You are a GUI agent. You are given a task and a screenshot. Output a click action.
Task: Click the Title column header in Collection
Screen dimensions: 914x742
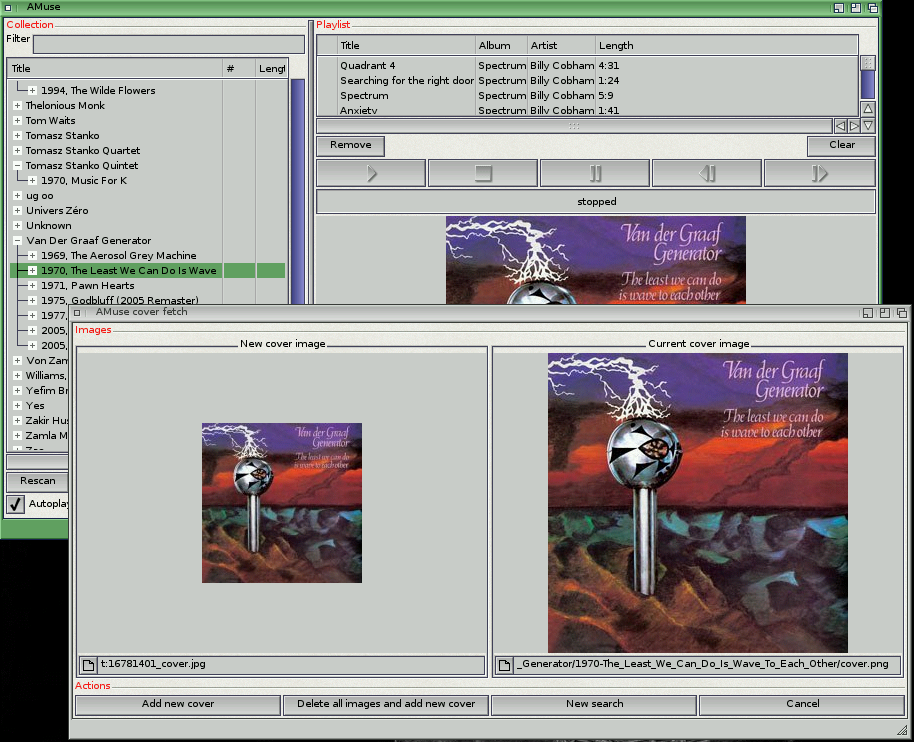[115, 68]
